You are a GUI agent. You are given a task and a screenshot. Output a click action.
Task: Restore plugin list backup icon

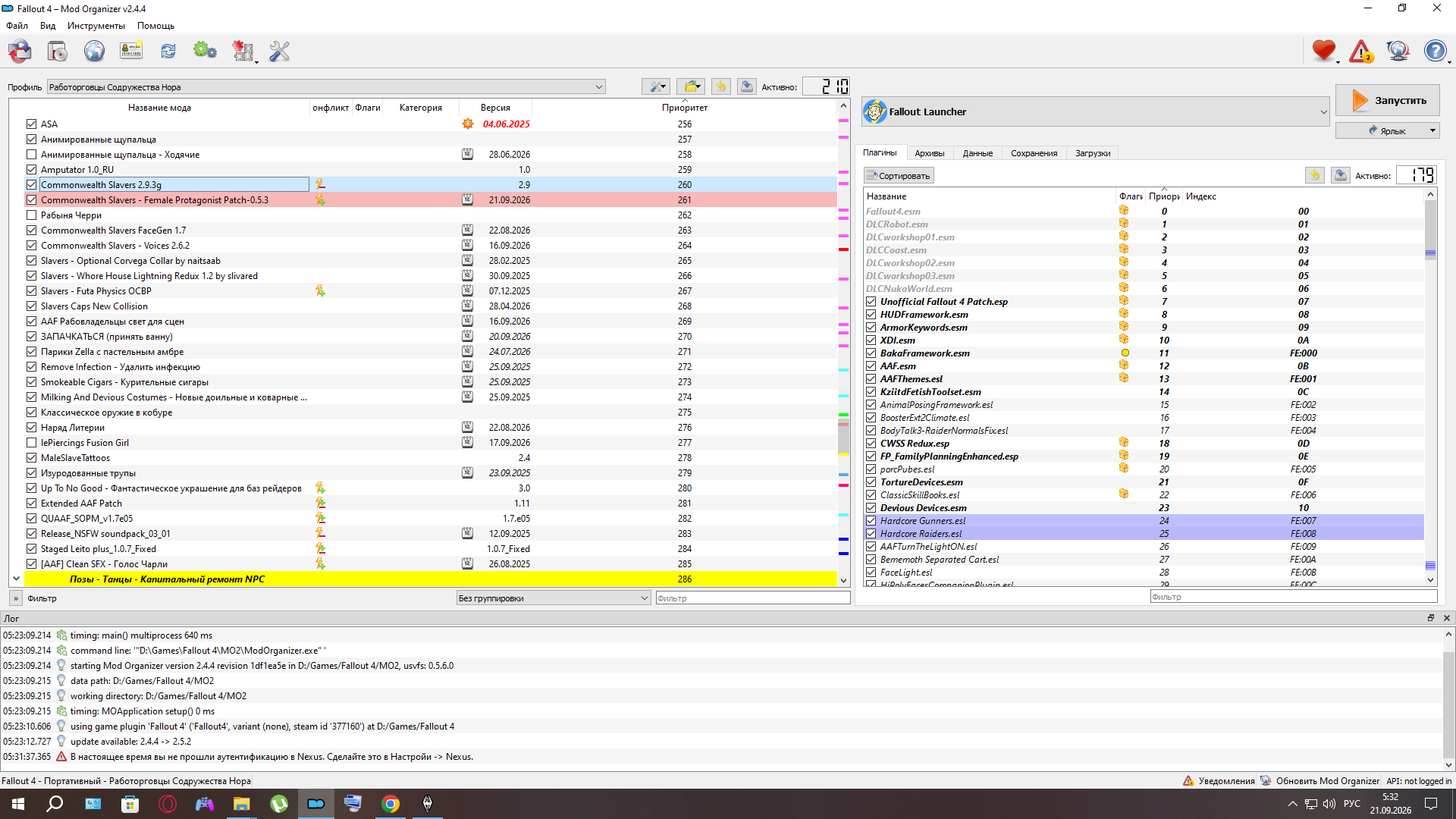pos(1315,175)
